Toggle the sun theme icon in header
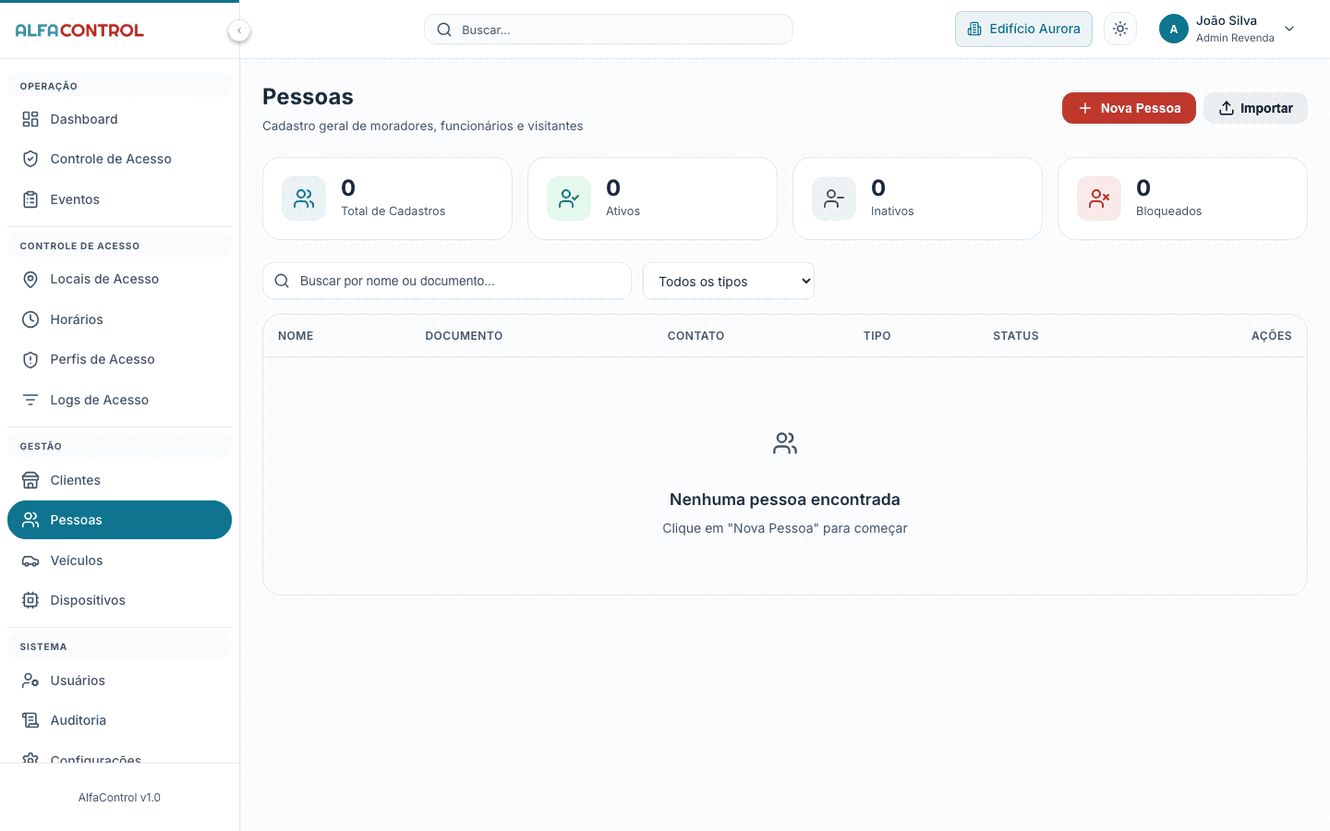This screenshot has width=1330, height=831. (1120, 29)
